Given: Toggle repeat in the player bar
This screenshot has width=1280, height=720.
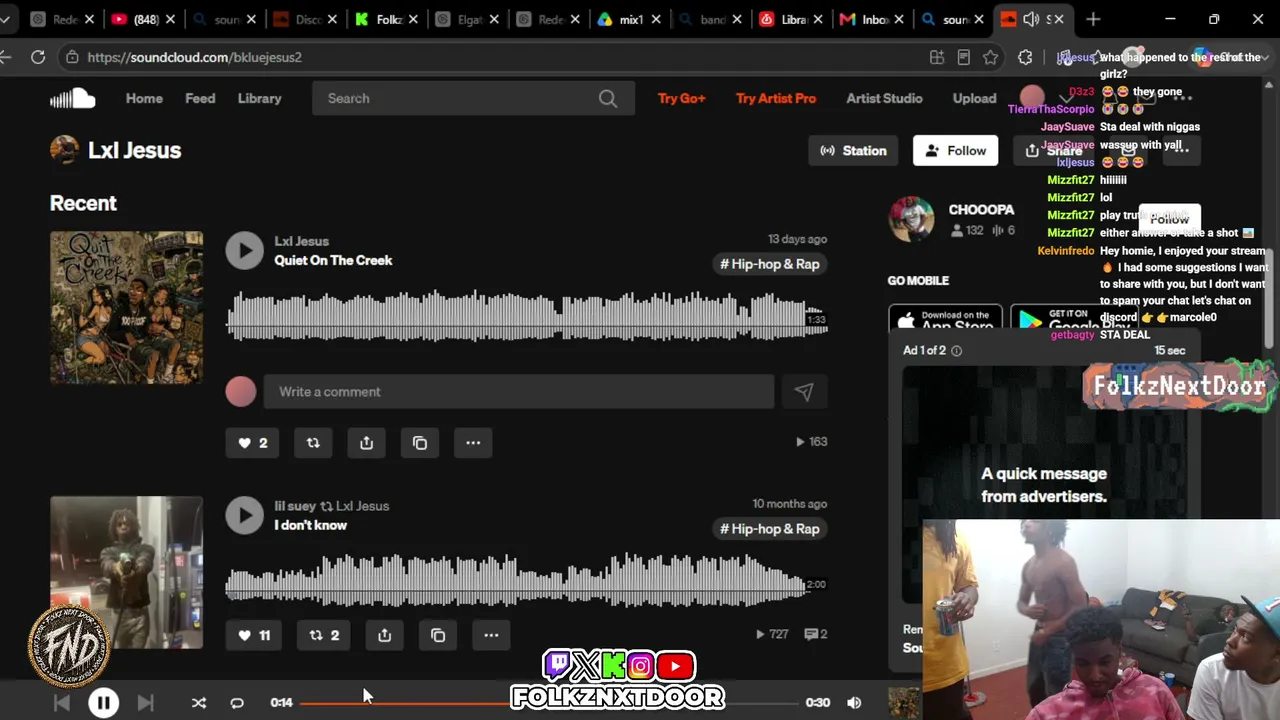Looking at the screenshot, I should pos(237,703).
